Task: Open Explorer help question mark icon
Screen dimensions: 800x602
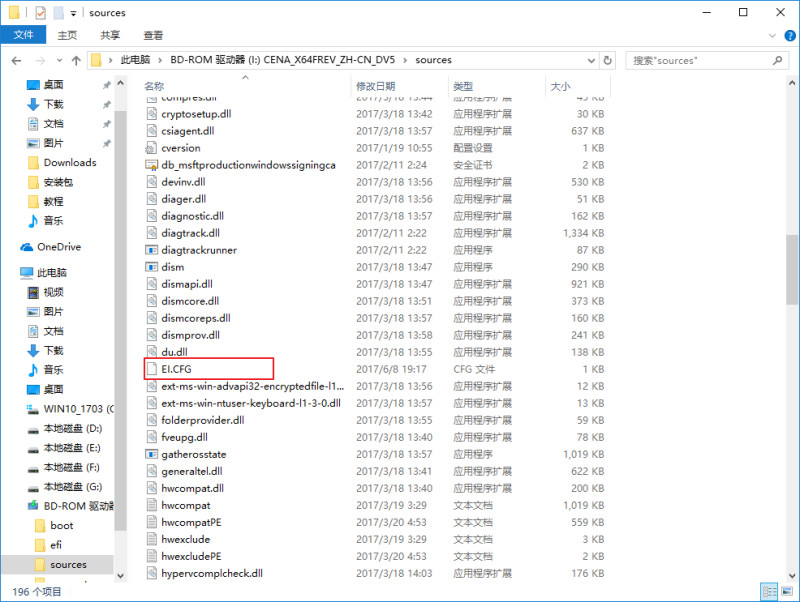Action: [x=790, y=36]
